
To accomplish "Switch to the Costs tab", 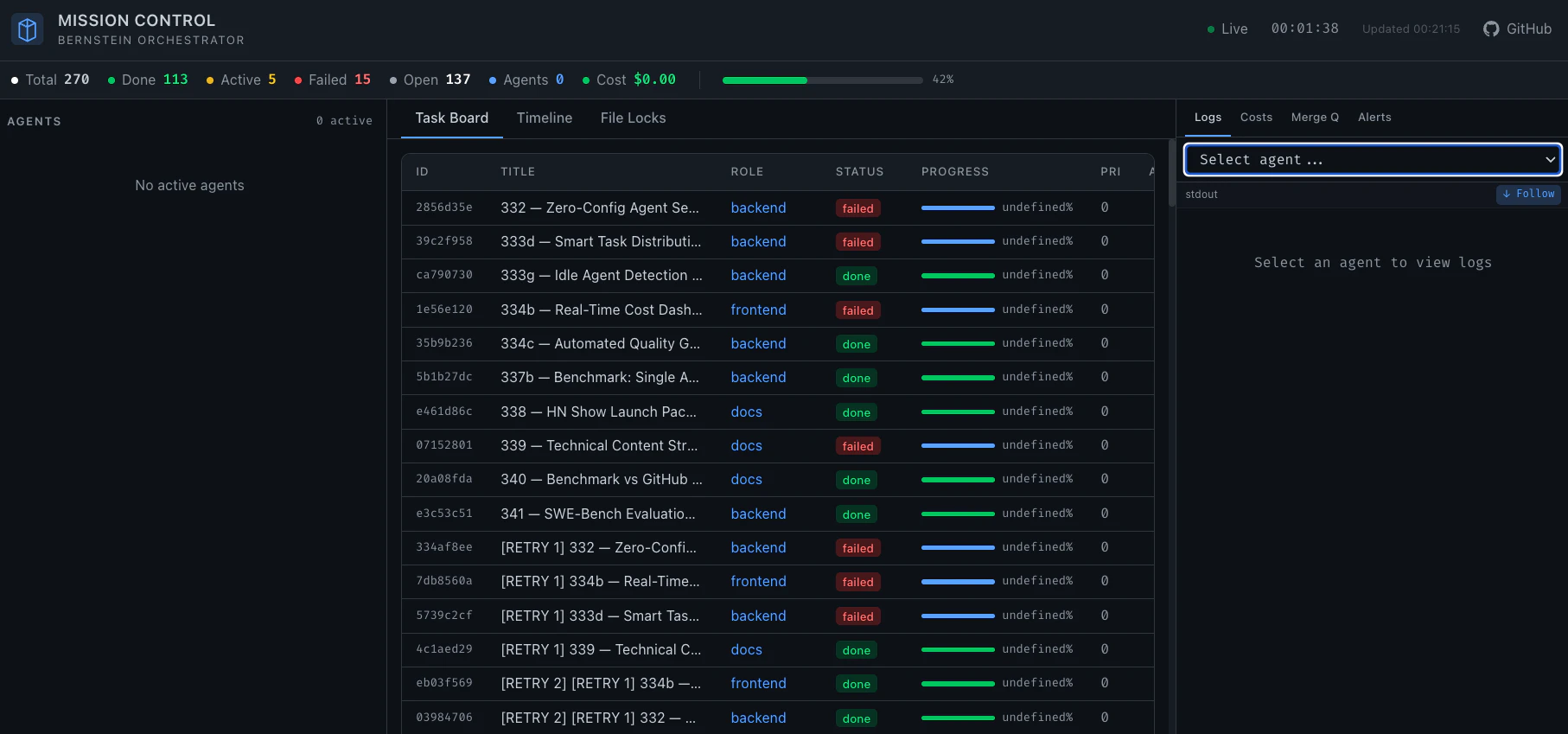I will [1255, 117].
